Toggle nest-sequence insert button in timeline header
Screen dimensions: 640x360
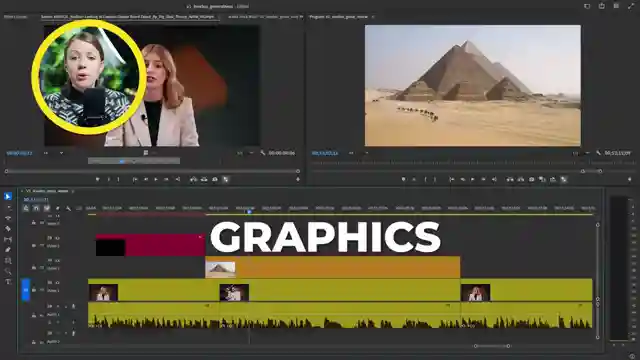click(26, 208)
